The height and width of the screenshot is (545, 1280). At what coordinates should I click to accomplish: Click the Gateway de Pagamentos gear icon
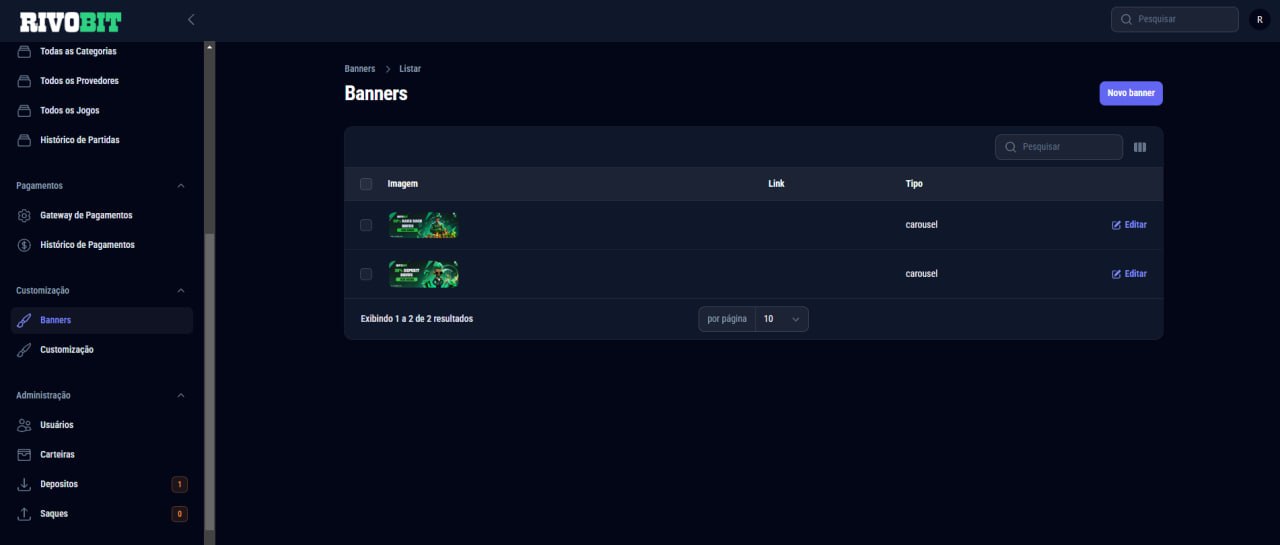coord(24,215)
